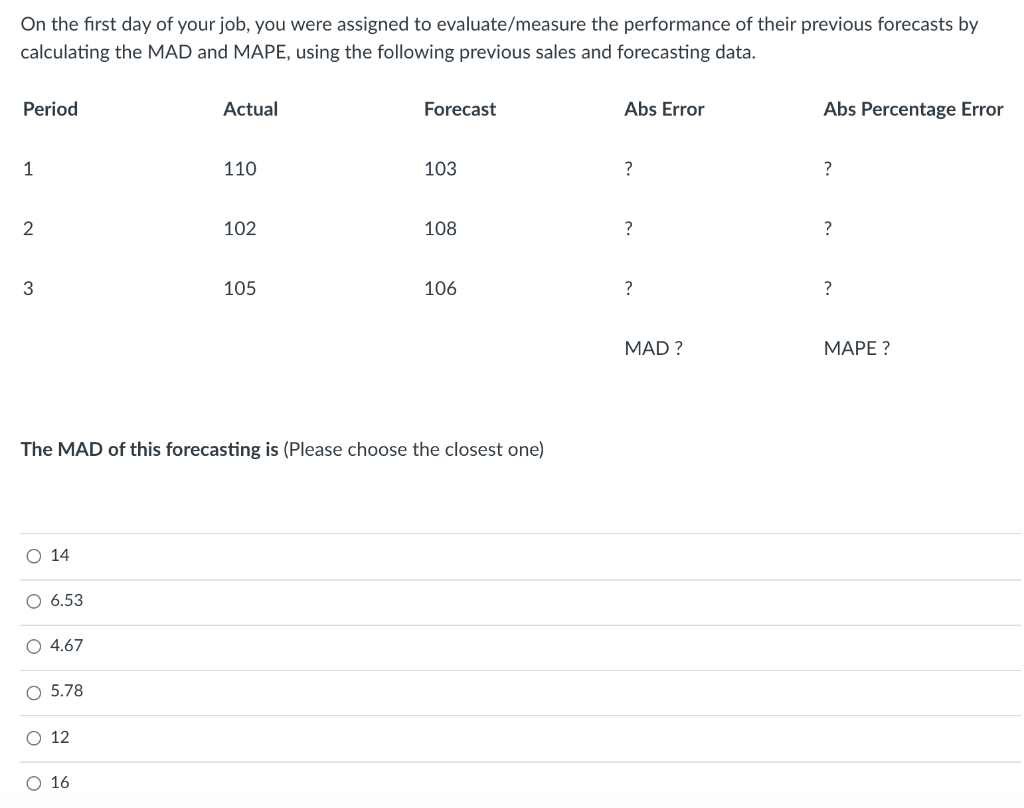Screen dimensions: 1024x808
Task: Click the actual value 110 cell
Action: coord(240,169)
